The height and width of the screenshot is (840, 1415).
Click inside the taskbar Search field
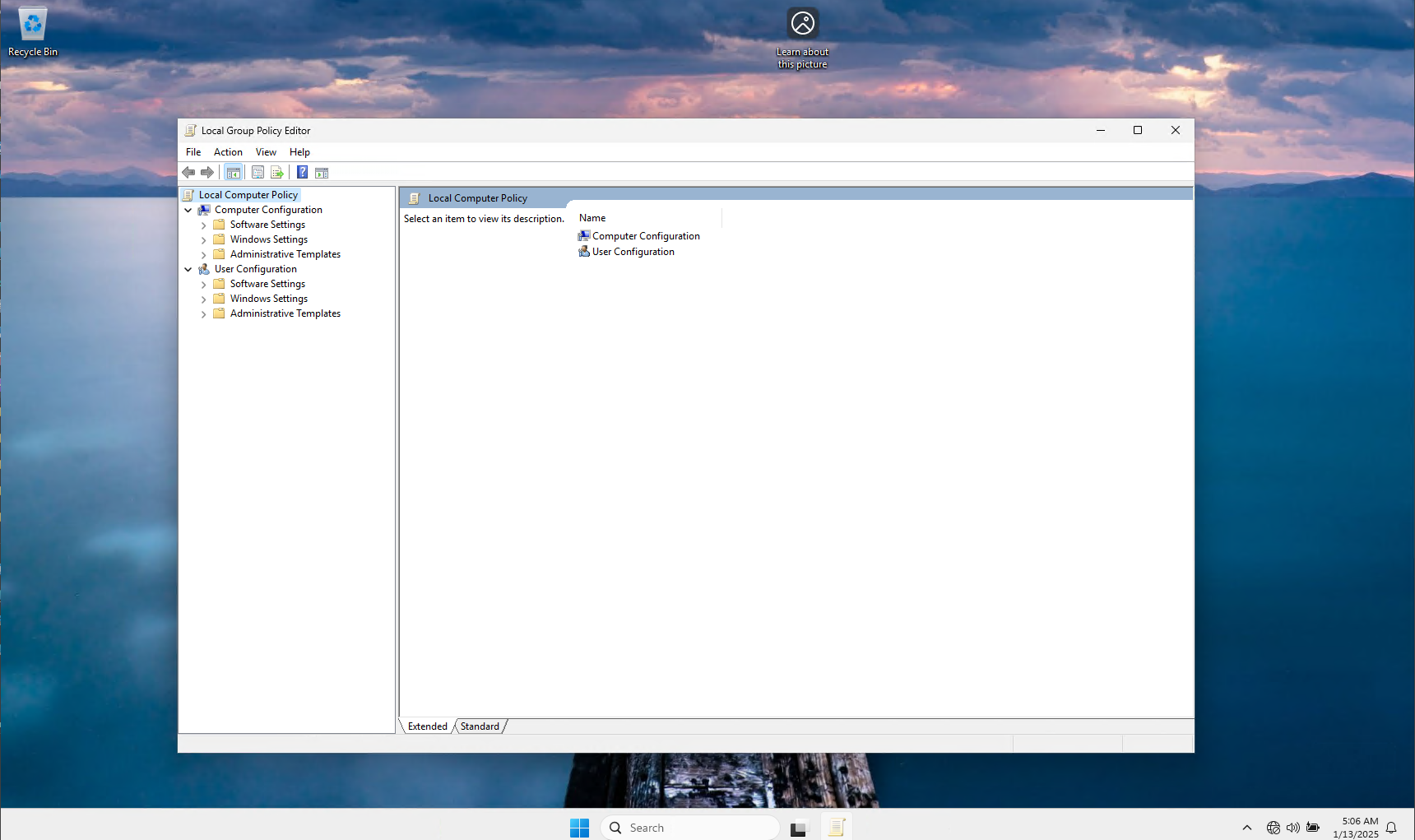click(691, 828)
